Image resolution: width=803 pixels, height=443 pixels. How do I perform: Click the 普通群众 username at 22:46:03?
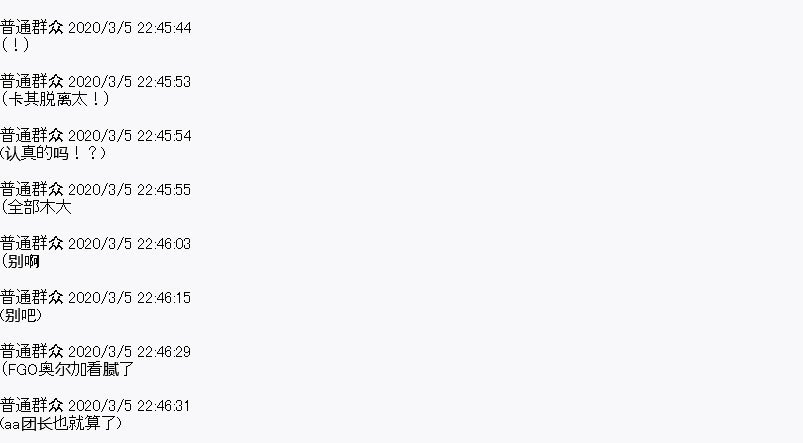coord(32,244)
